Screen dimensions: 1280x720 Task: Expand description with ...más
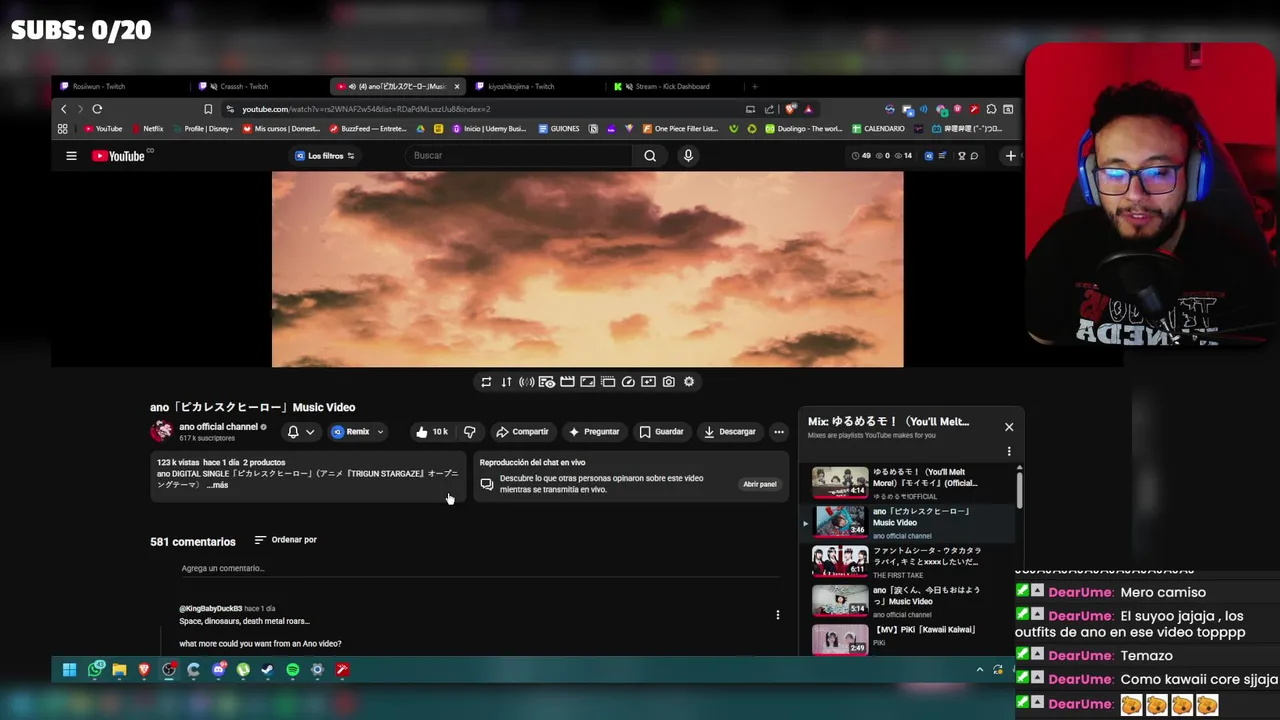pos(218,485)
